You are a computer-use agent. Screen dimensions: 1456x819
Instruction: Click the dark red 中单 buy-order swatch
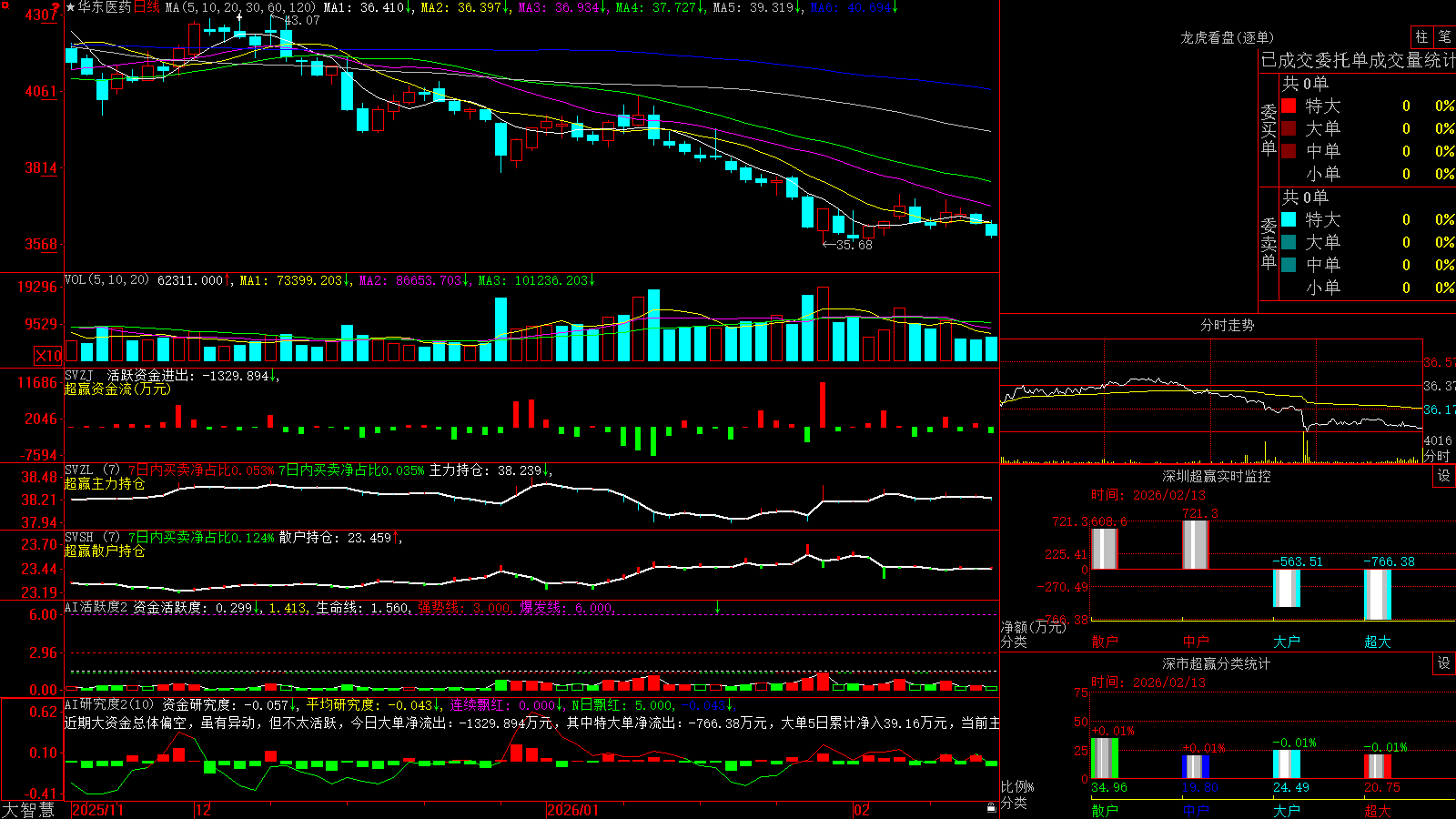point(1289,151)
